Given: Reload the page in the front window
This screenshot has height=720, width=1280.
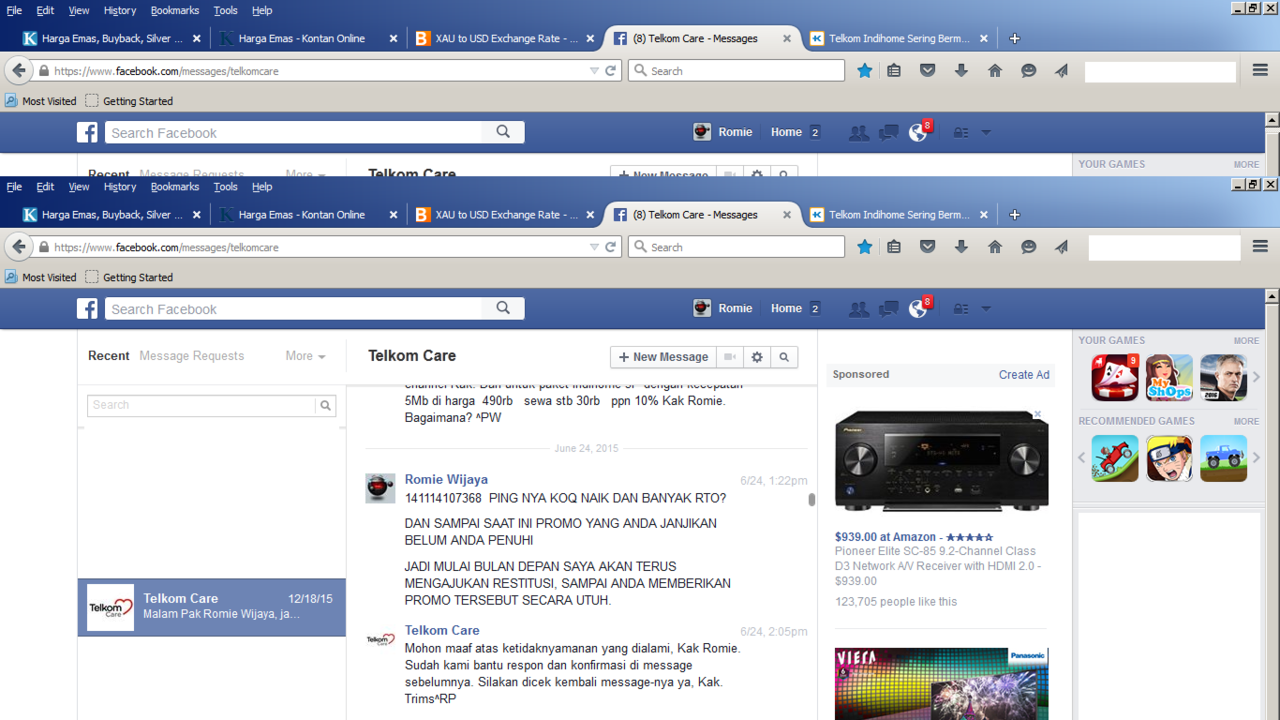Looking at the screenshot, I should tap(611, 247).
